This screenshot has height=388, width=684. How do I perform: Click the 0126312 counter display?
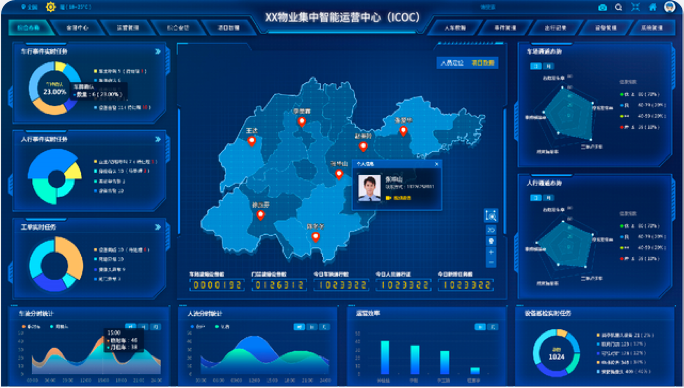coord(279,285)
